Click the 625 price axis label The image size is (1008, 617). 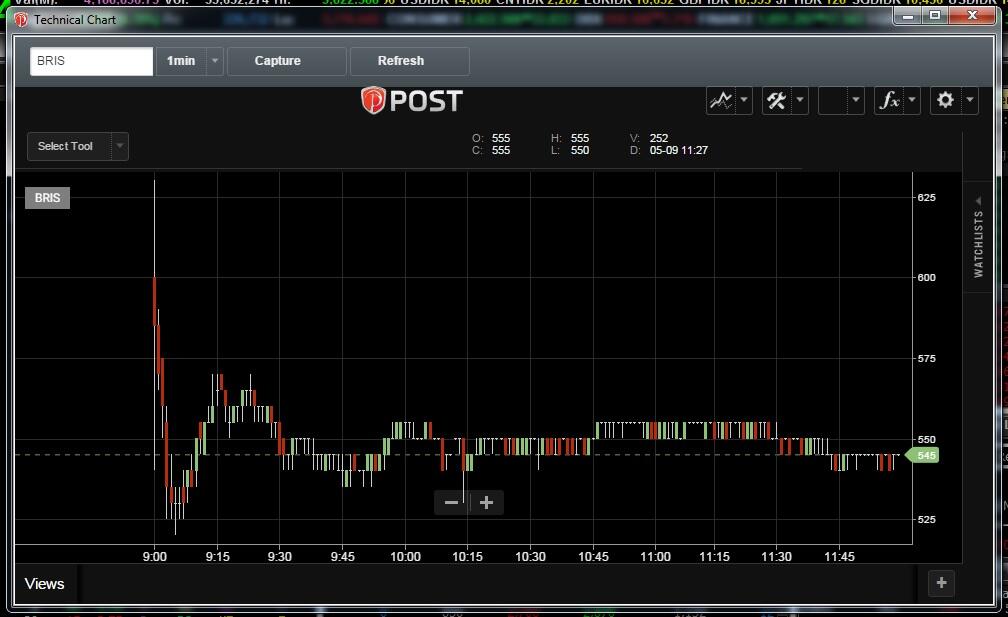(x=926, y=197)
